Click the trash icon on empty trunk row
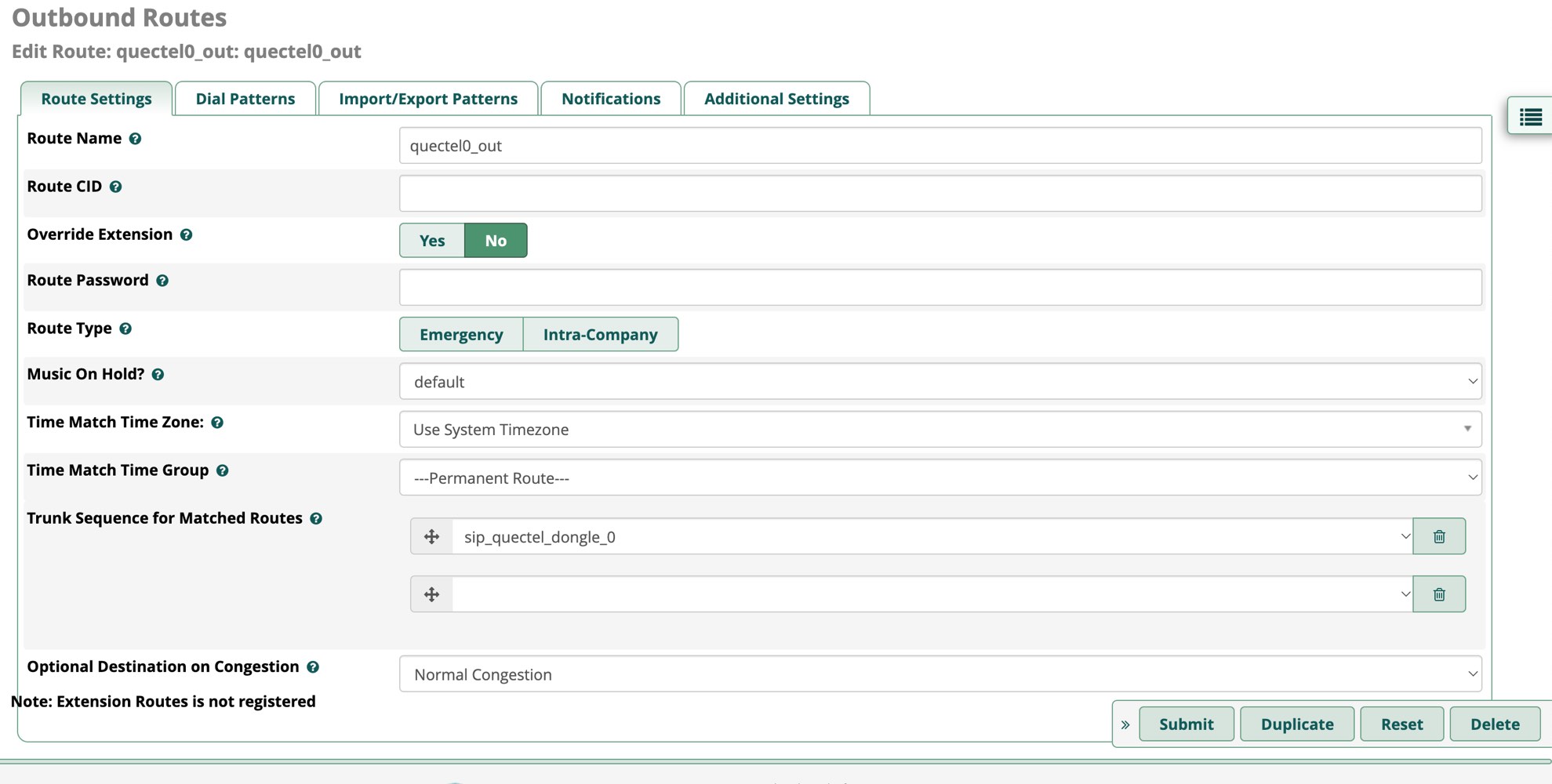Screen dimensions: 1552x784 click(1438, 594)
